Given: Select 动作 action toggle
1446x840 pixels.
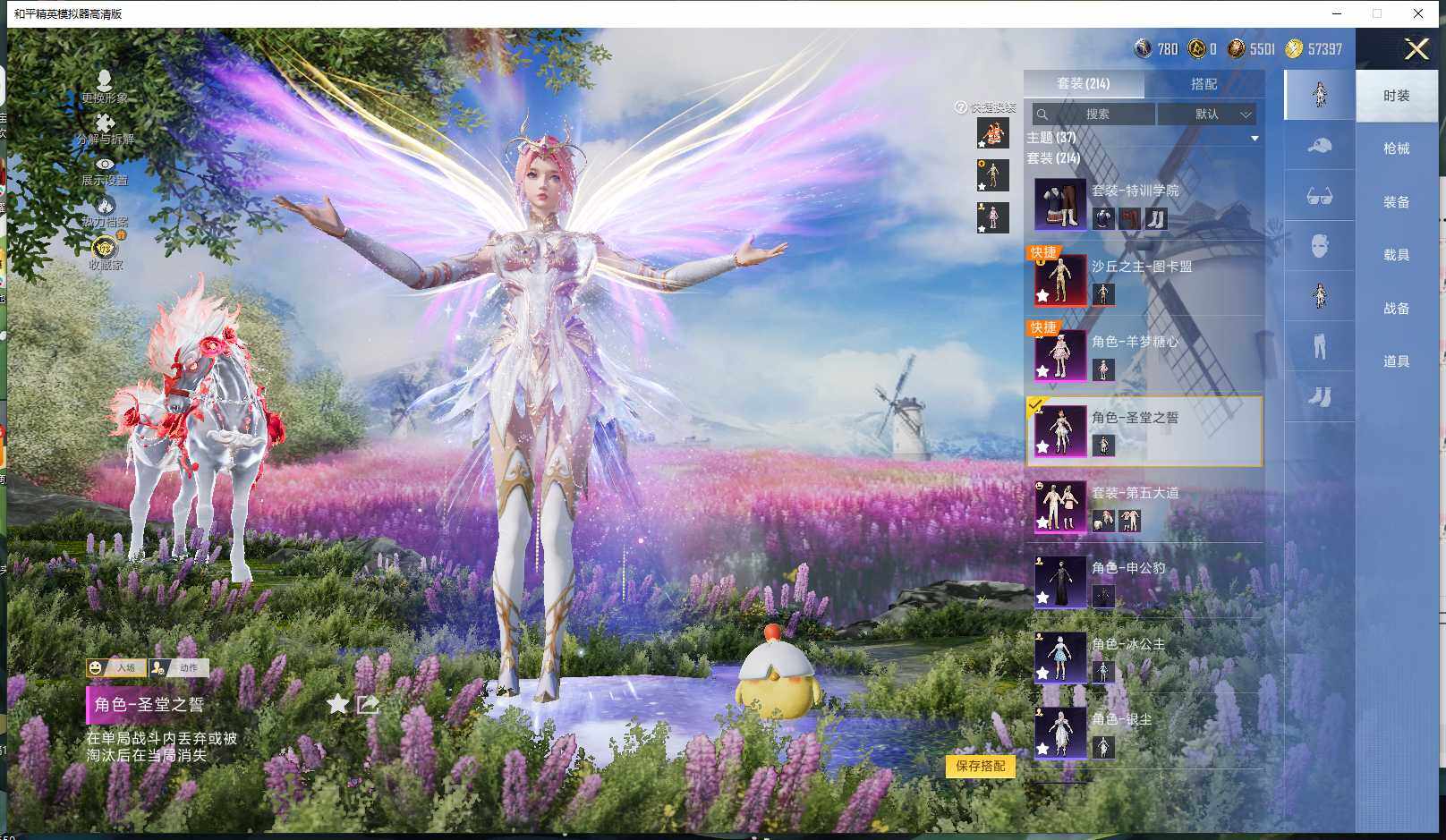Looking at the screenshot, I should tap(179, 667).
